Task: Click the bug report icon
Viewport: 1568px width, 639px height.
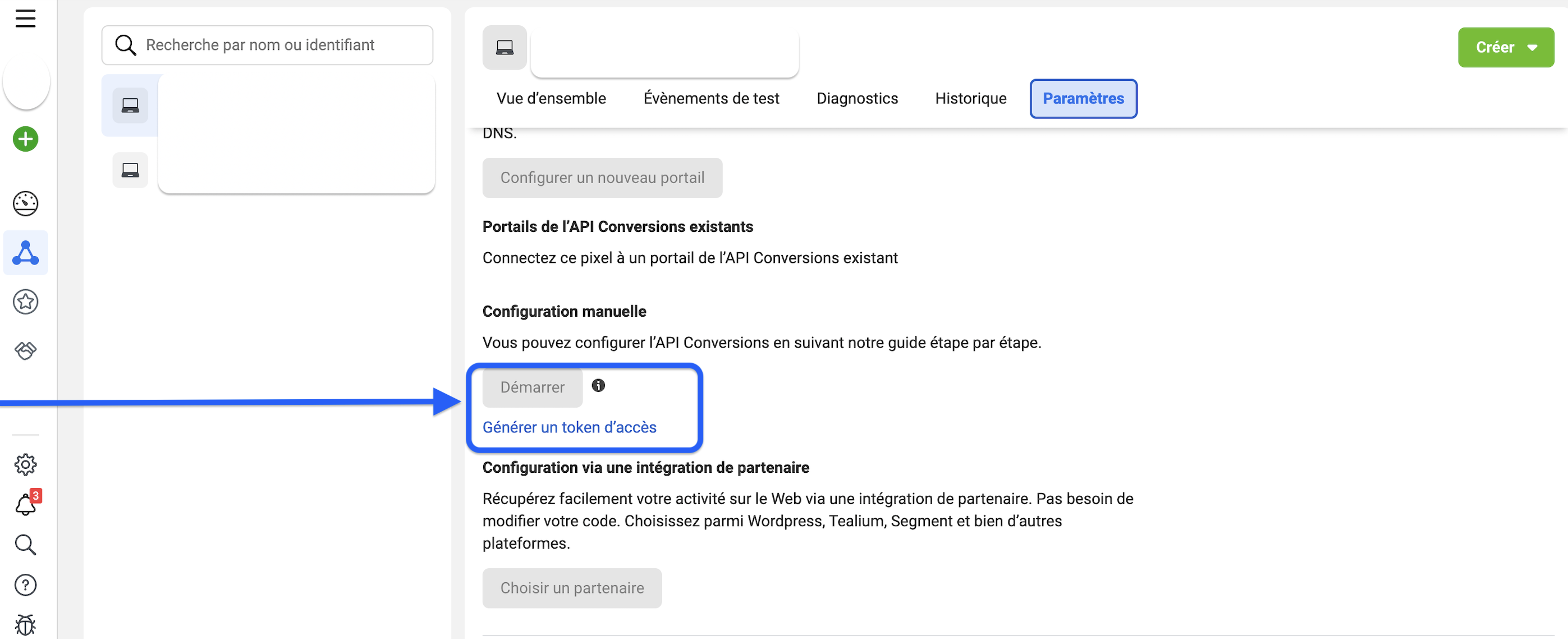Action: [x=26, y=625]
